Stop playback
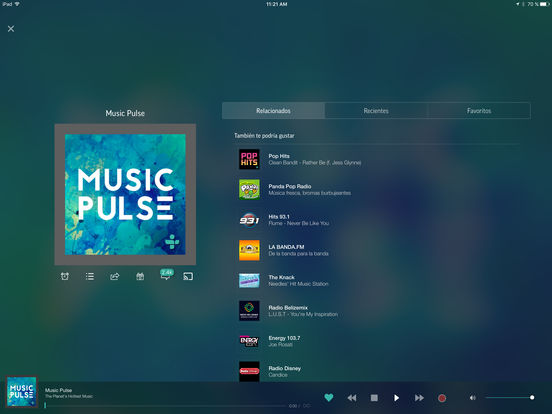The width and height of the screenshot is (552, 414). pyautogui.click(x=374, y=398)
